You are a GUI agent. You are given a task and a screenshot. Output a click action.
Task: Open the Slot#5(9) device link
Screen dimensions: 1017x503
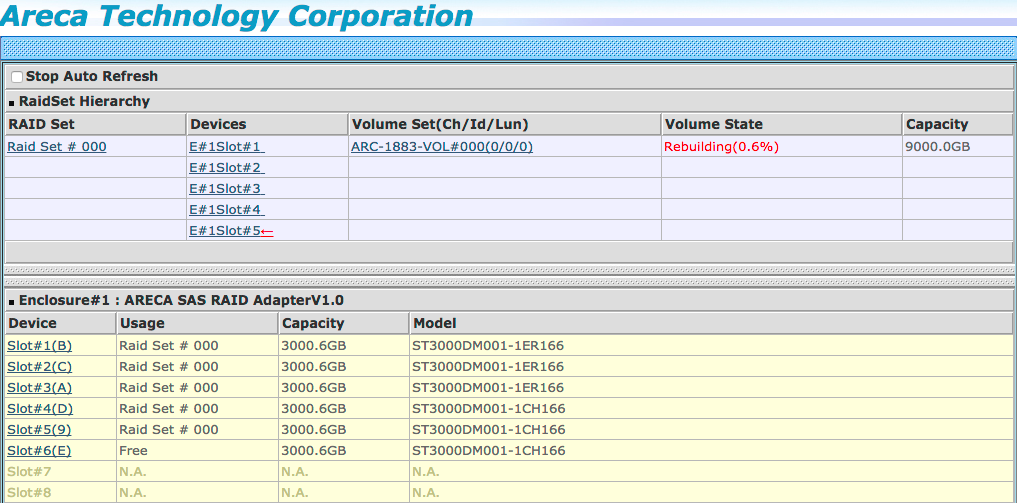click(x=40, y=429)
